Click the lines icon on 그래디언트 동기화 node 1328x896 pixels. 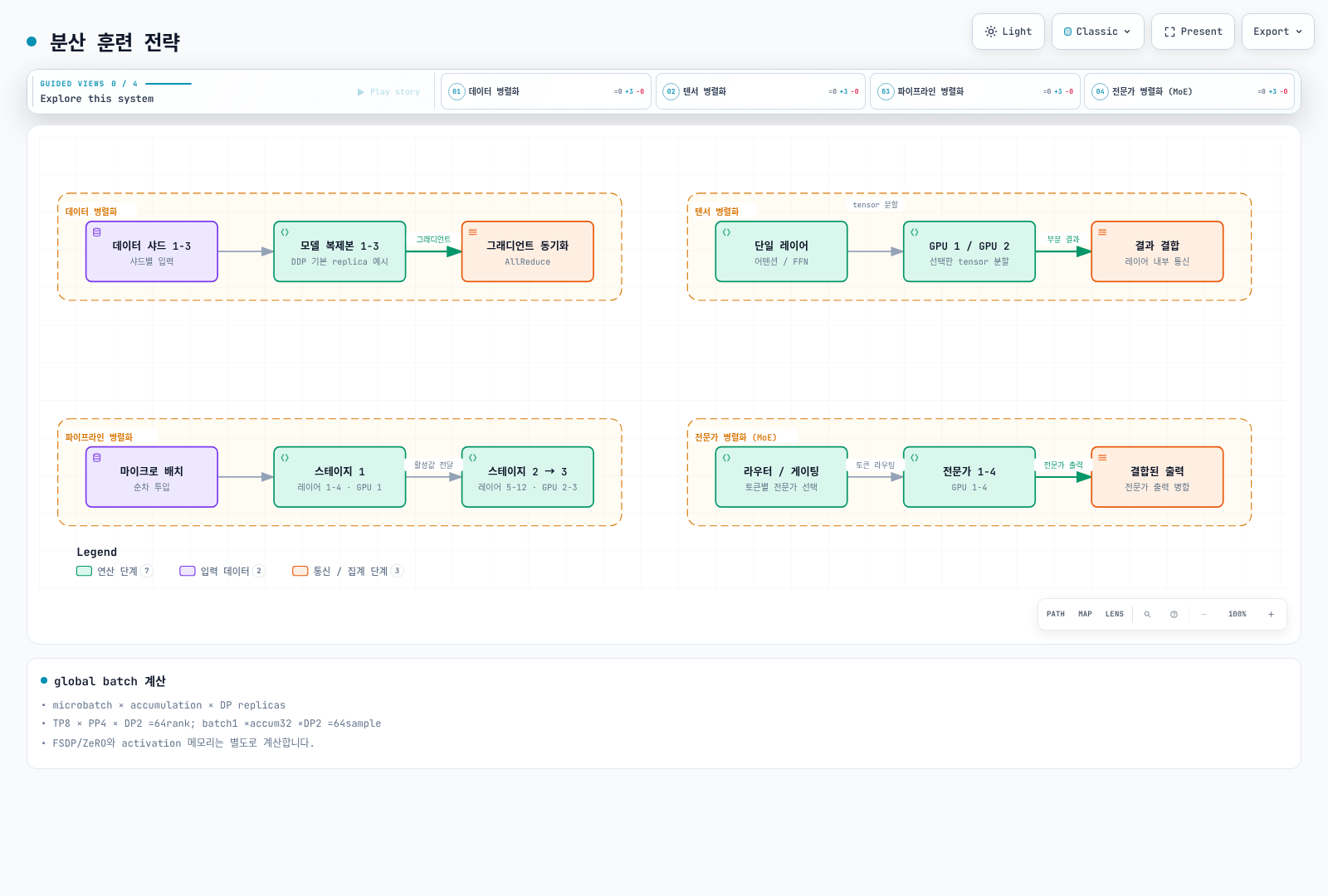coord(473,232)
